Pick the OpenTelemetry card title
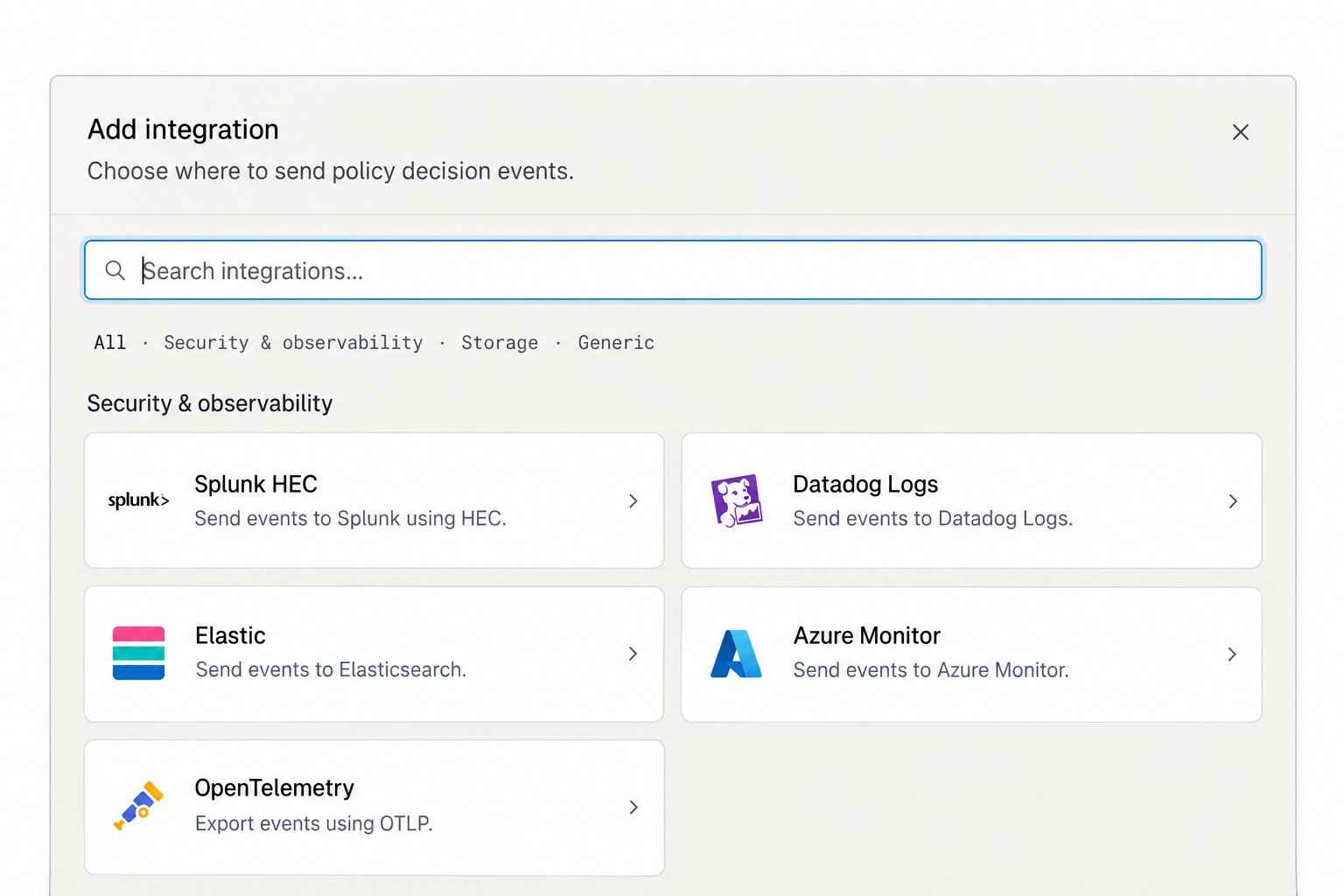 point(274,788)
